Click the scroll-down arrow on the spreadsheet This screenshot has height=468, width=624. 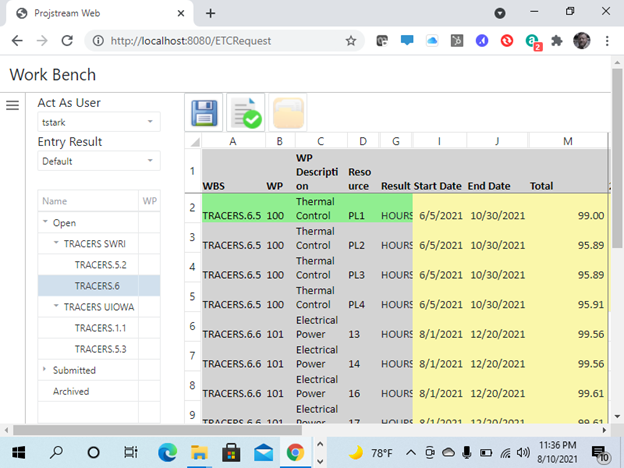point(617,417)
